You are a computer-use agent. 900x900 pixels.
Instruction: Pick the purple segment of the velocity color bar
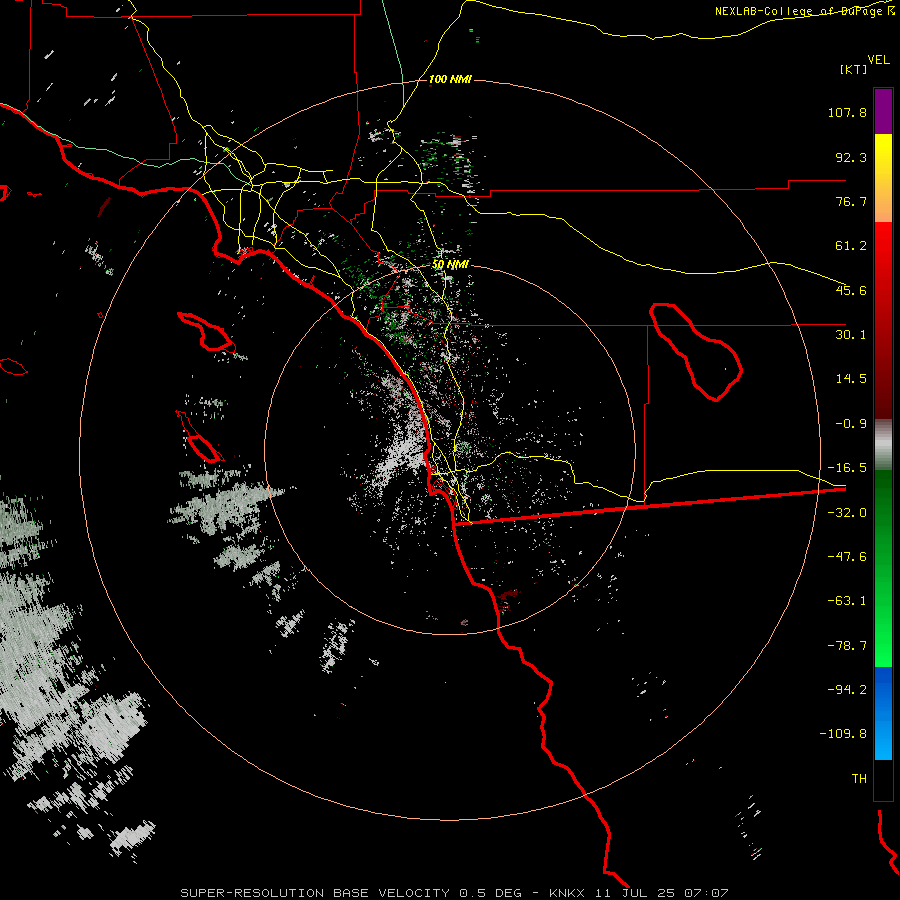(x=883, y=111)
